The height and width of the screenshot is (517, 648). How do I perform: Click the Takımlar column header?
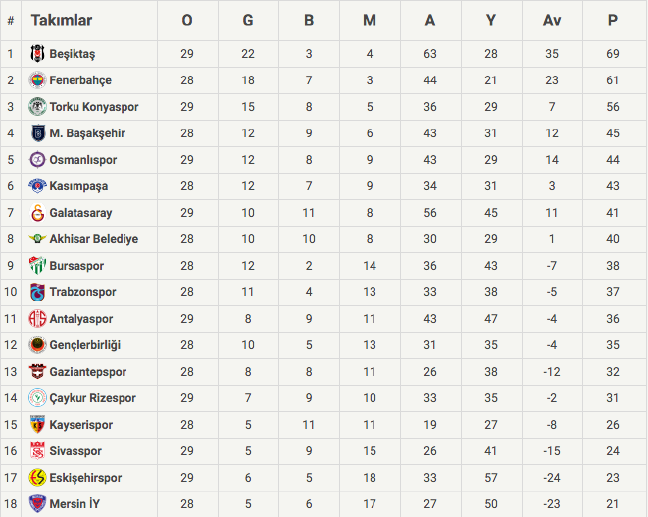[x=62, y=20]
